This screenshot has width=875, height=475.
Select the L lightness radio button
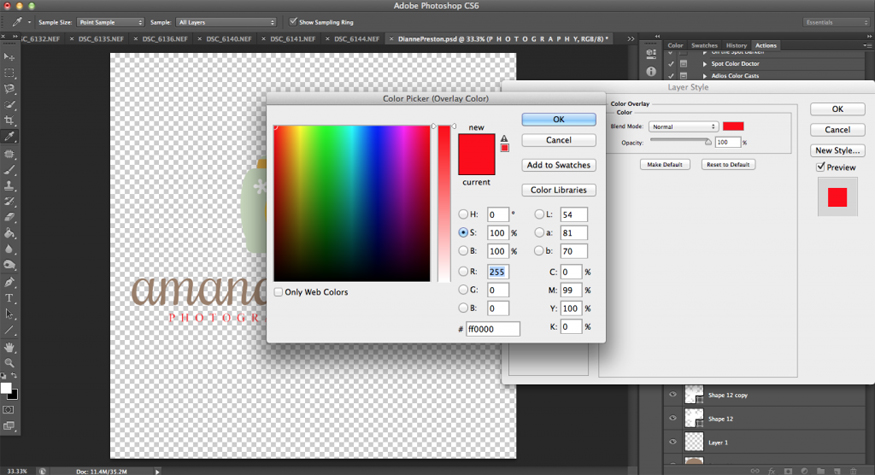(539, 214)
